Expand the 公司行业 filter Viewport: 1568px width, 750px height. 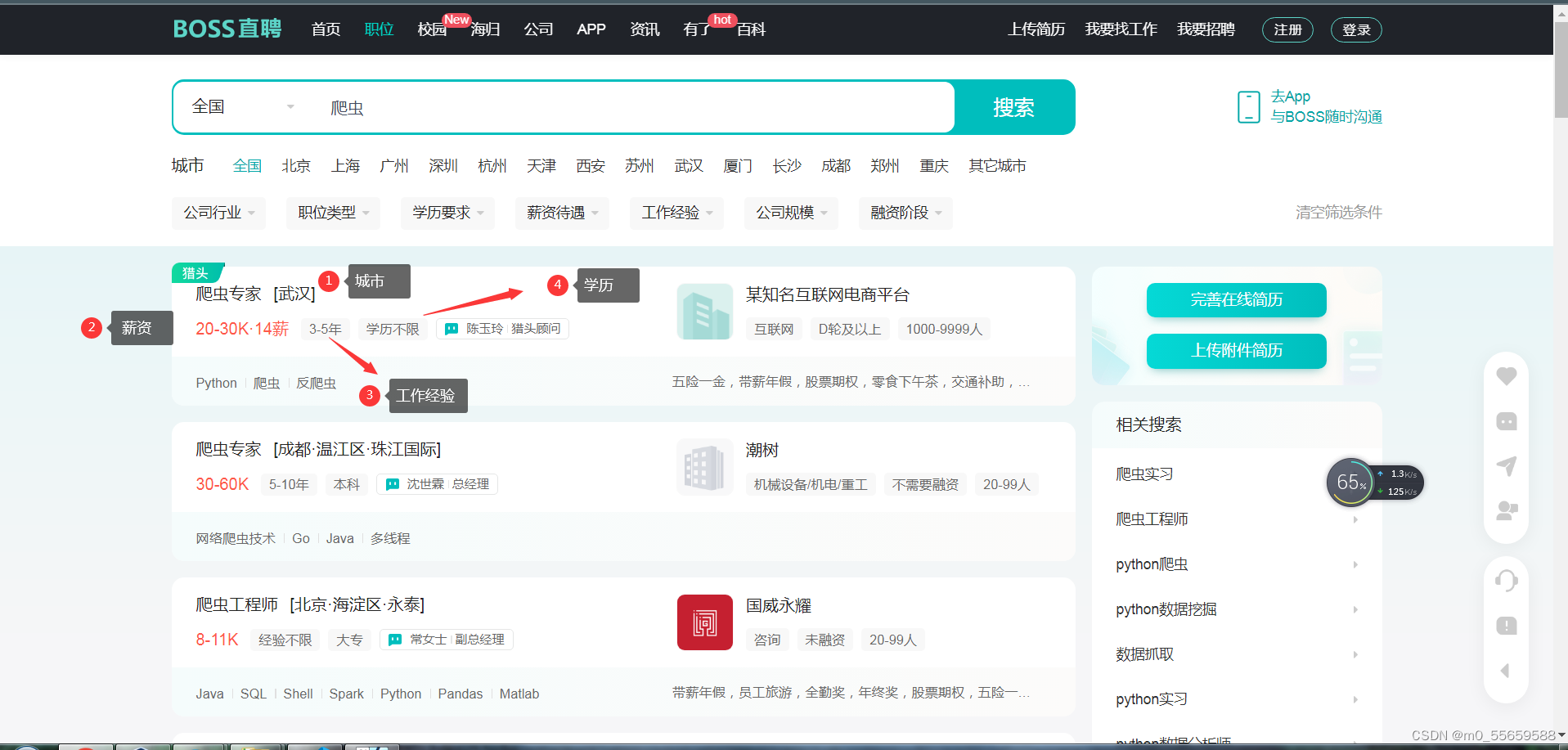click(218, 213)
